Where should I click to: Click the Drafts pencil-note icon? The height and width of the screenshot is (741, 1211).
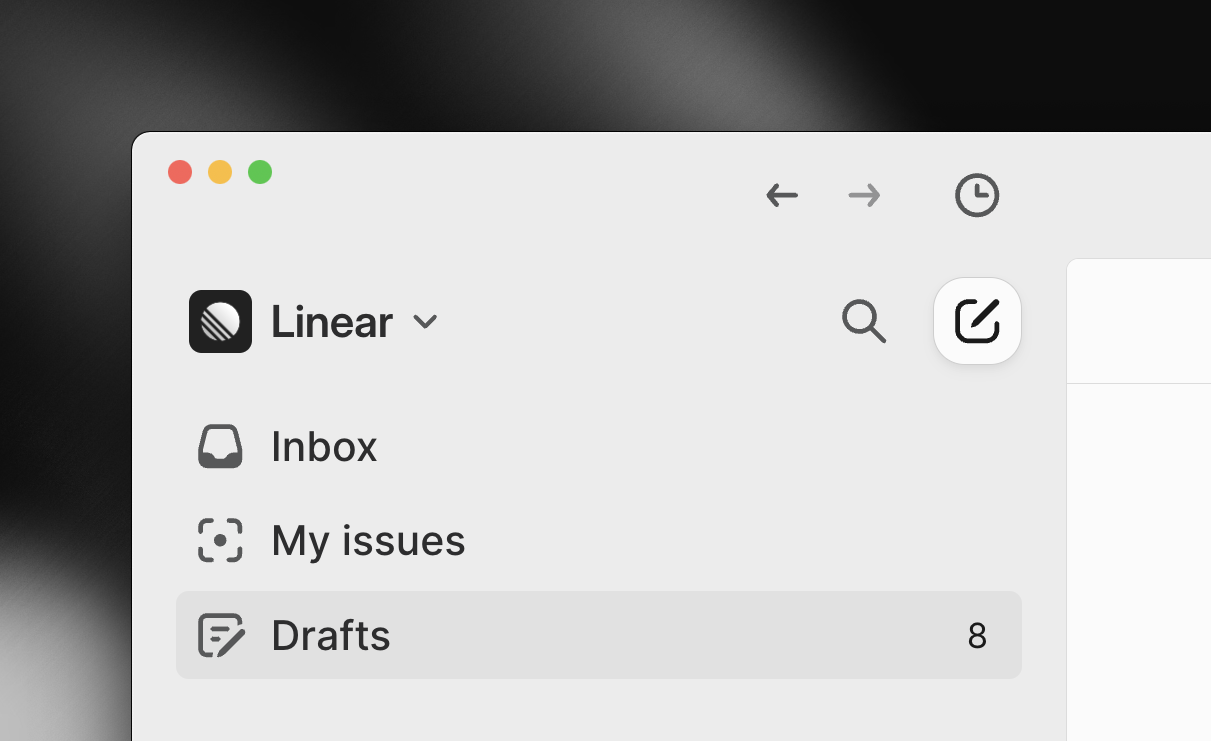(x=221, y=635)
